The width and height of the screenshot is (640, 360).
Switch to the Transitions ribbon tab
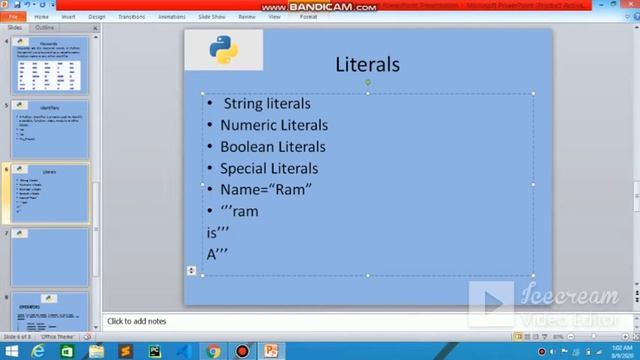pyautogui.click(x=131, y=17)
